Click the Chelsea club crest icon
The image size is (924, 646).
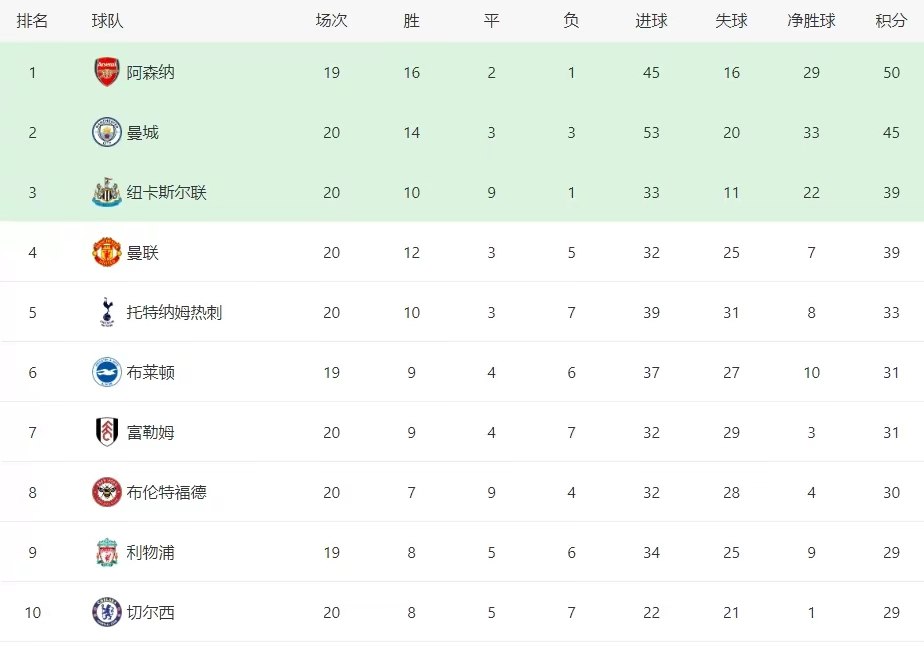pos(107,612)
